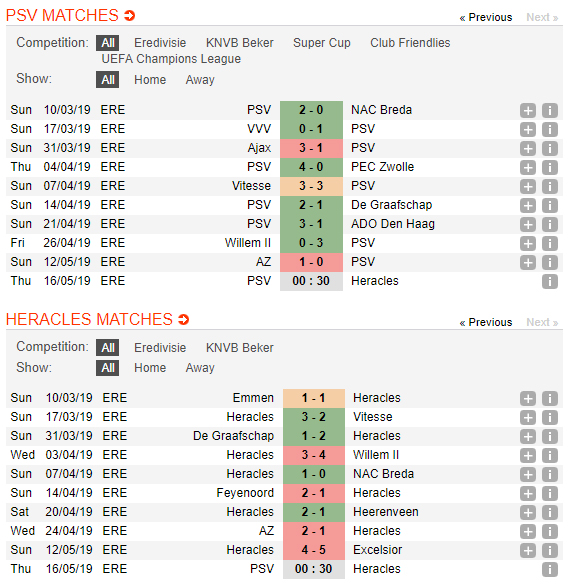Image resolution: width=570 pixels, height=586 pixels.
Task: Filter PSV matches by Eredivisie
Action: click(160, 43)
